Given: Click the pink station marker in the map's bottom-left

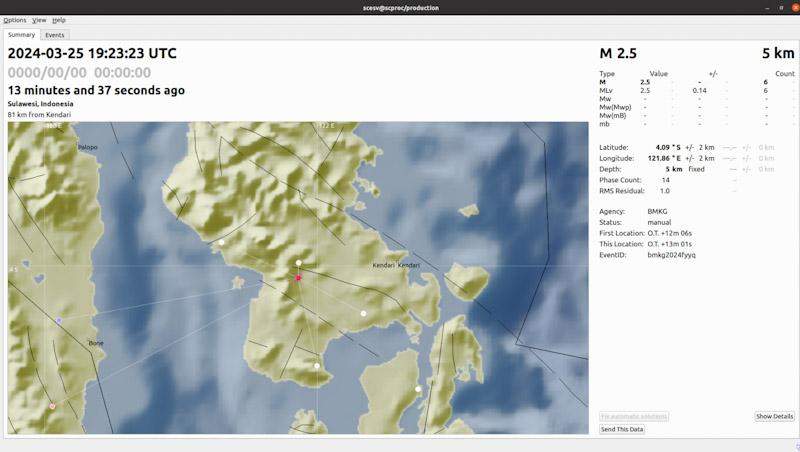Looking at the screenshot, I should pyautogui.click(x=52, y=406).
